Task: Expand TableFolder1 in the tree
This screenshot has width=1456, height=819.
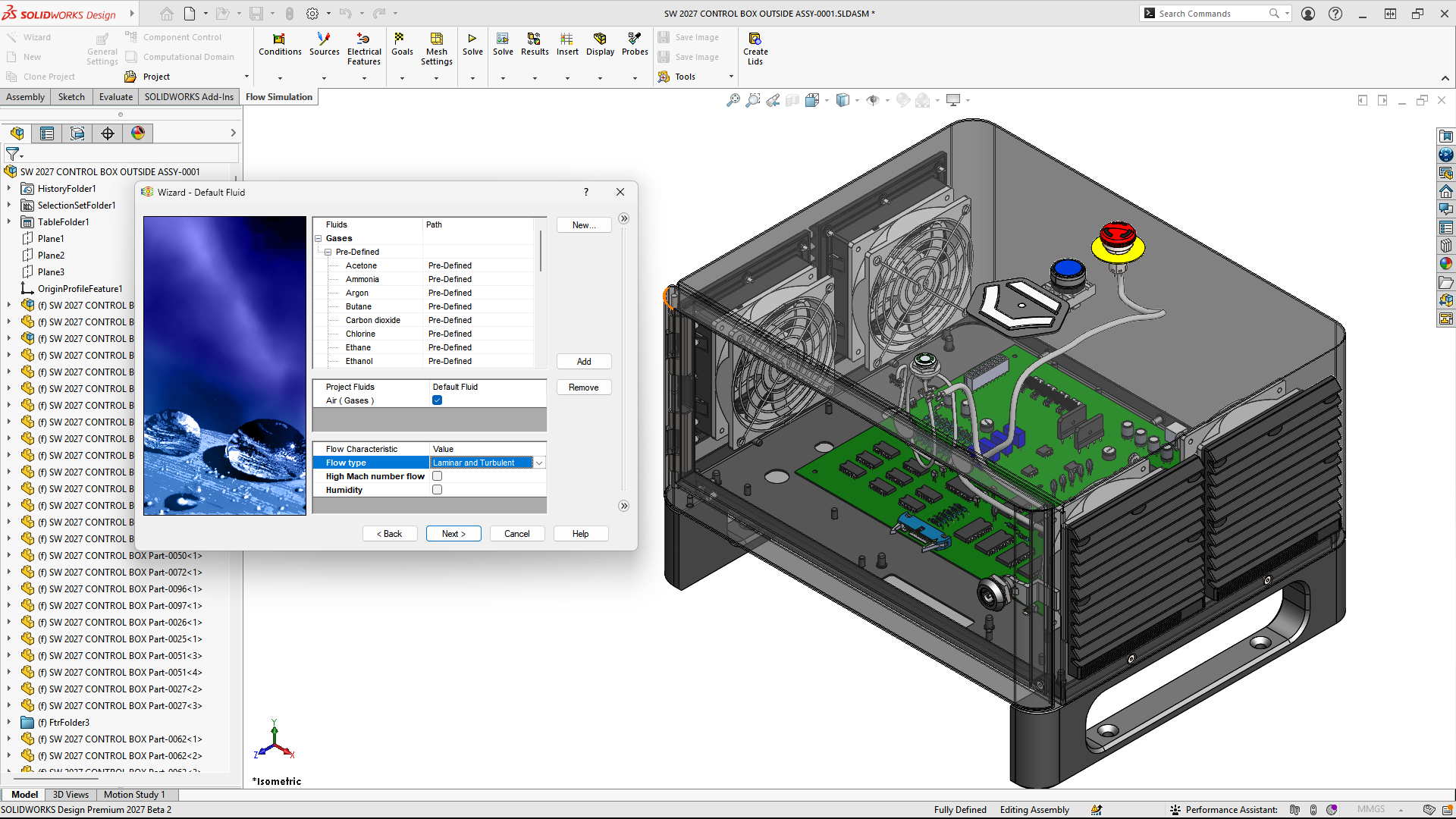Action: (x=8, y=221)
